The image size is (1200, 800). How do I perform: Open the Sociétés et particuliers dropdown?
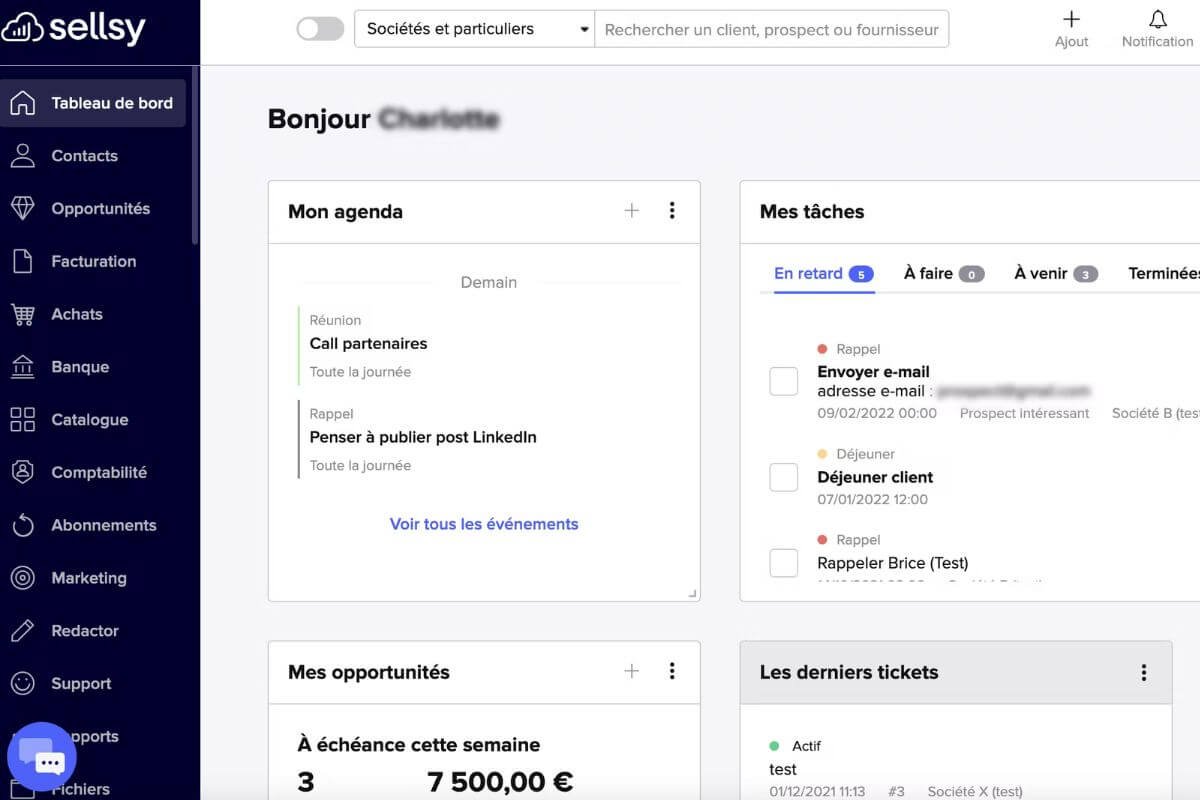coord(475,29)
